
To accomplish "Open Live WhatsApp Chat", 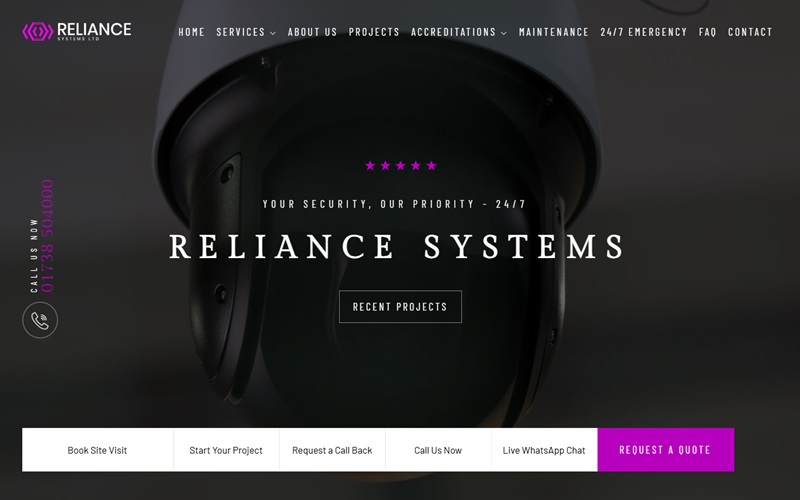I will pos(544,450).
